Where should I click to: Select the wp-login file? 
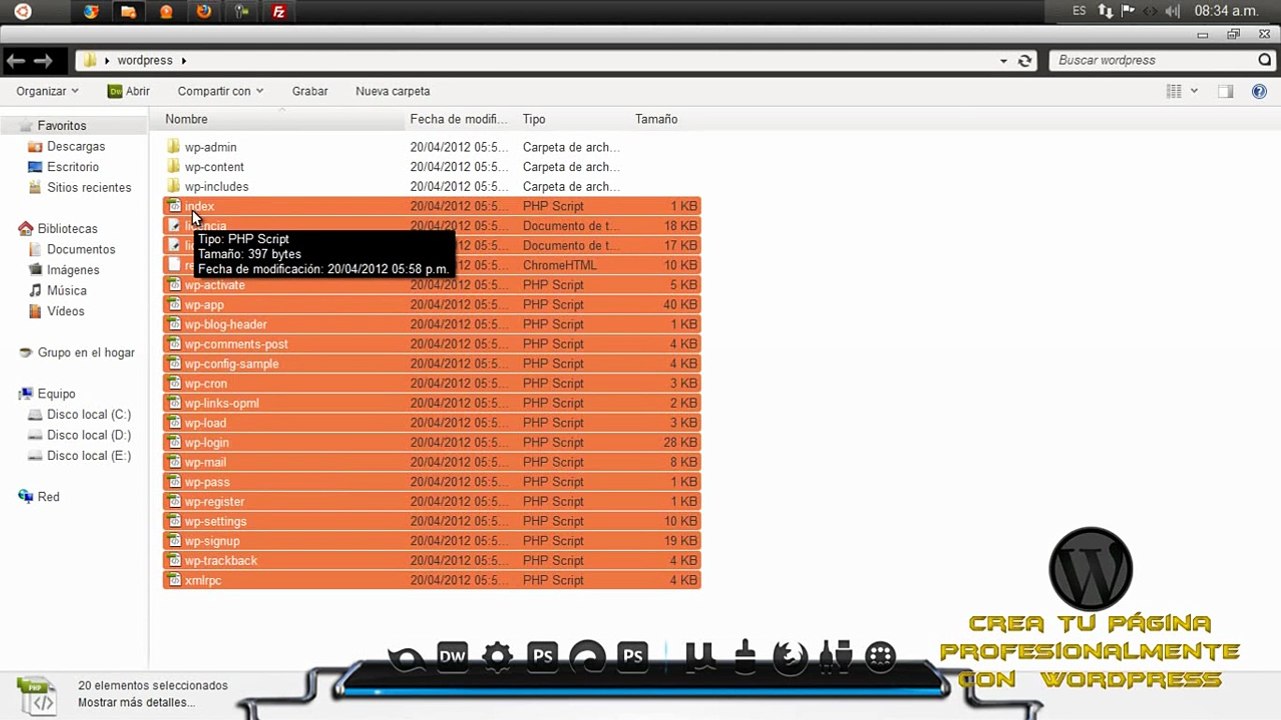[432, 442]
